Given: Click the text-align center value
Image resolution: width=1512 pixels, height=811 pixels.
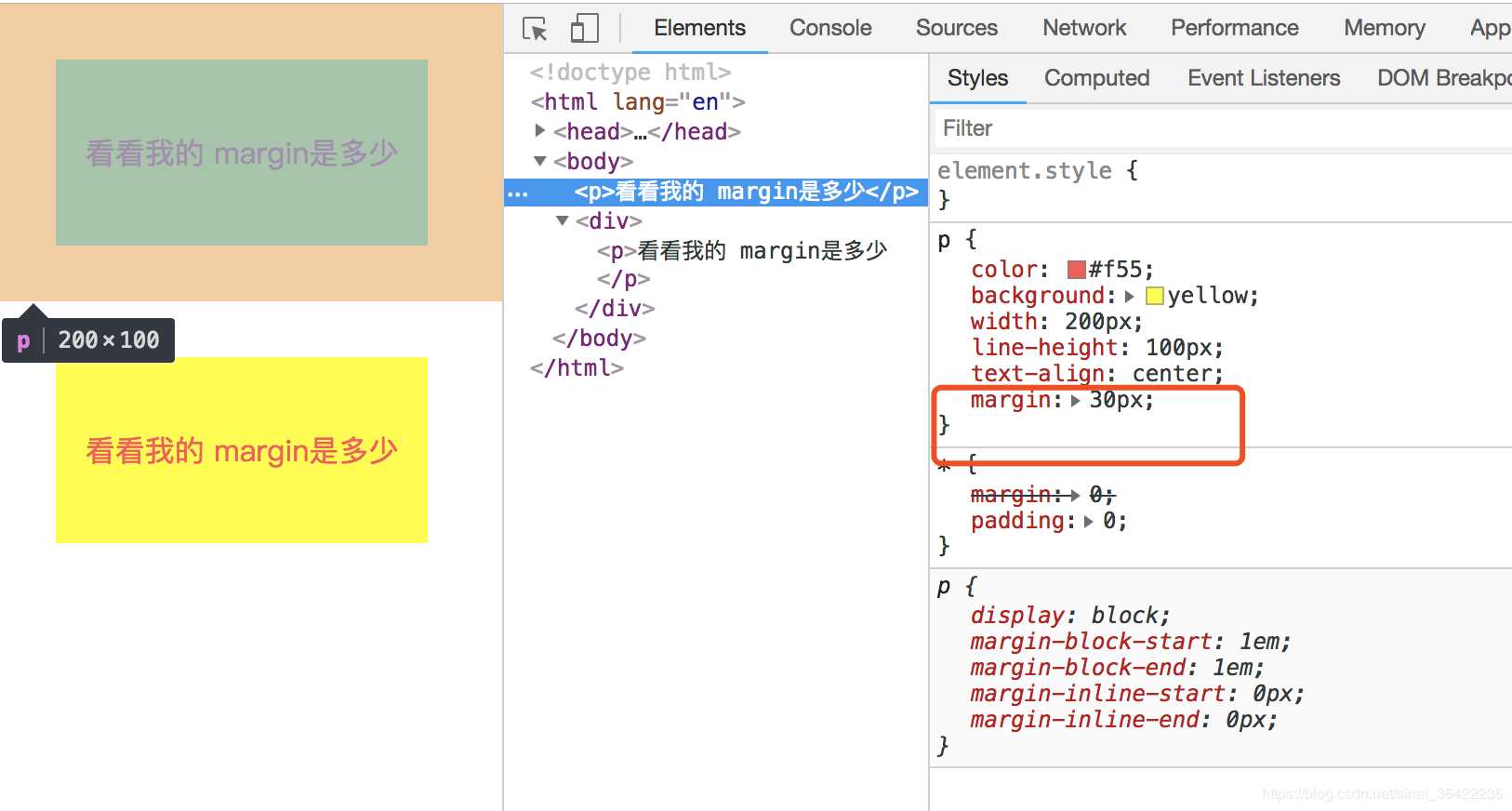Looking at the screenshot, I should click(x=1172, y=374).
